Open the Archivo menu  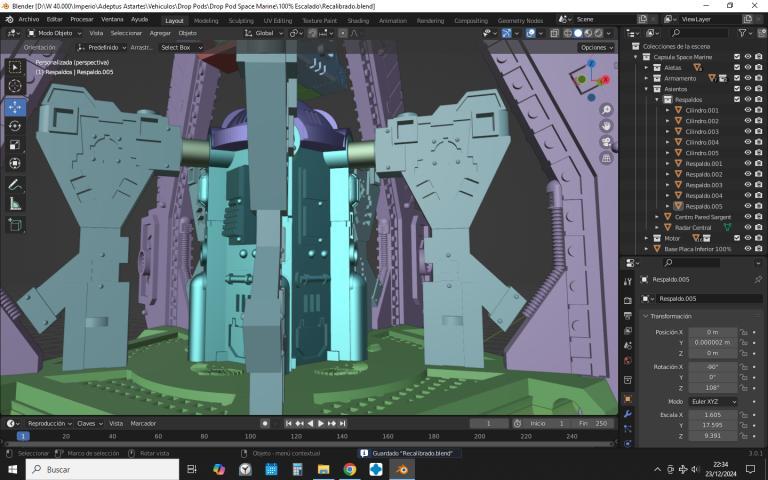click(x=29, y=19)
